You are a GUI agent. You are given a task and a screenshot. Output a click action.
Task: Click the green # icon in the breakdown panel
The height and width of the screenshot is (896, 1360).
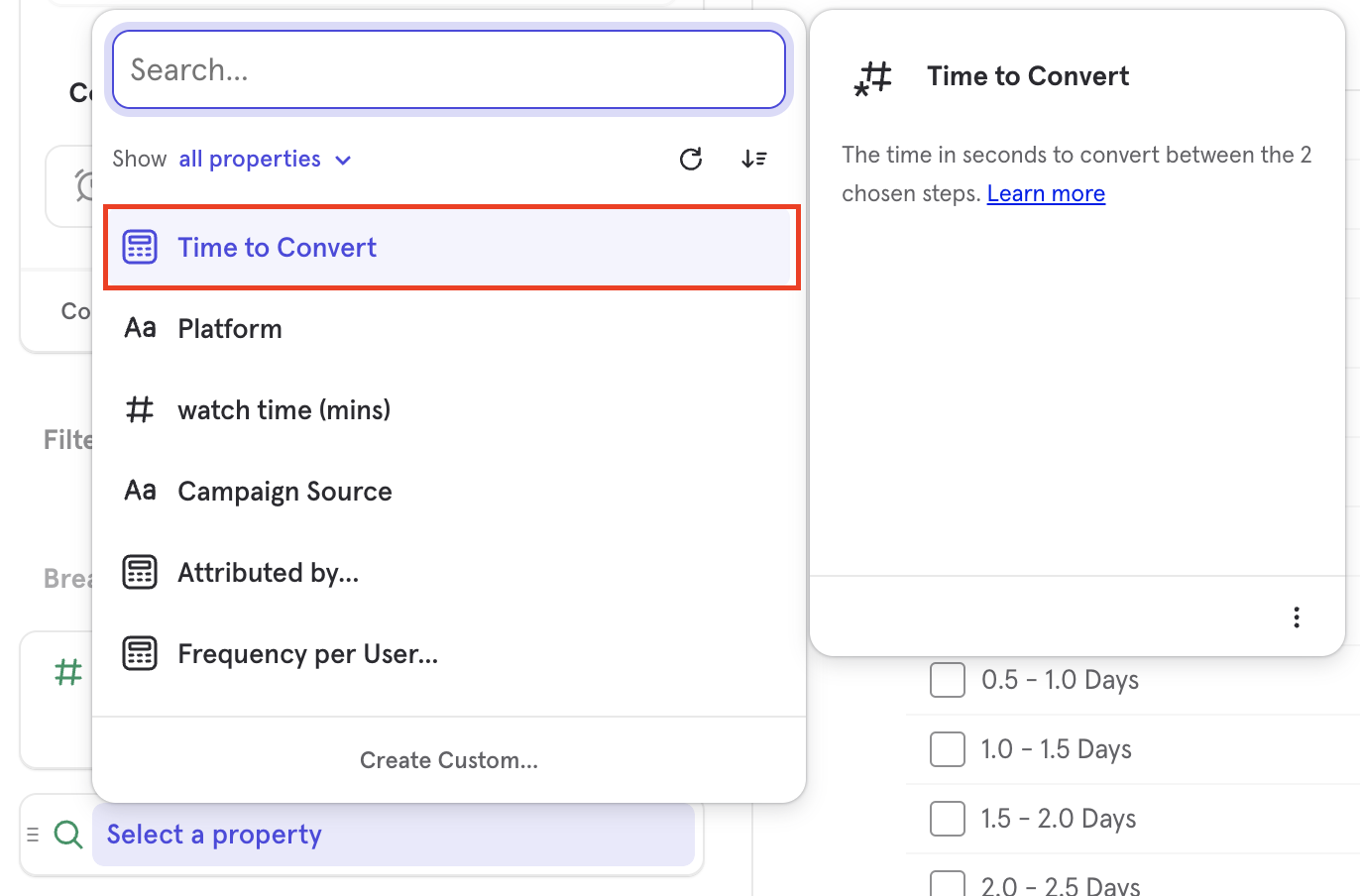(67, 672)
